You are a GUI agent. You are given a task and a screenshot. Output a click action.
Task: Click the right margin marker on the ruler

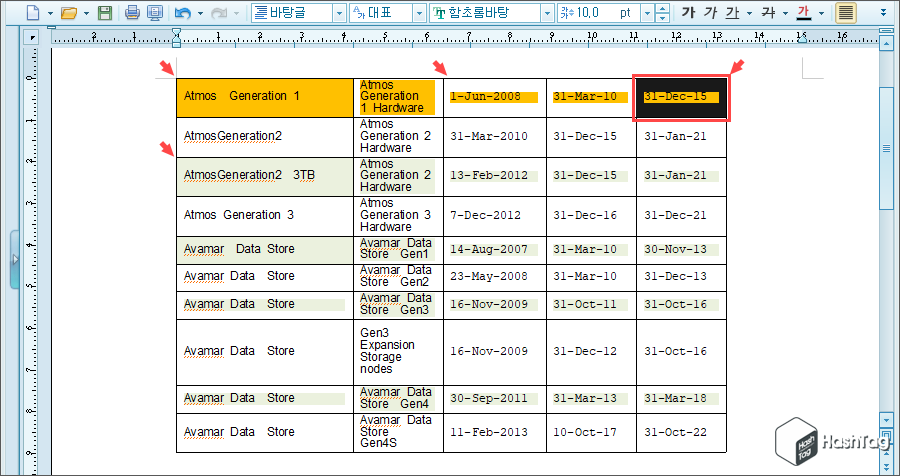[x=802, y=38]
